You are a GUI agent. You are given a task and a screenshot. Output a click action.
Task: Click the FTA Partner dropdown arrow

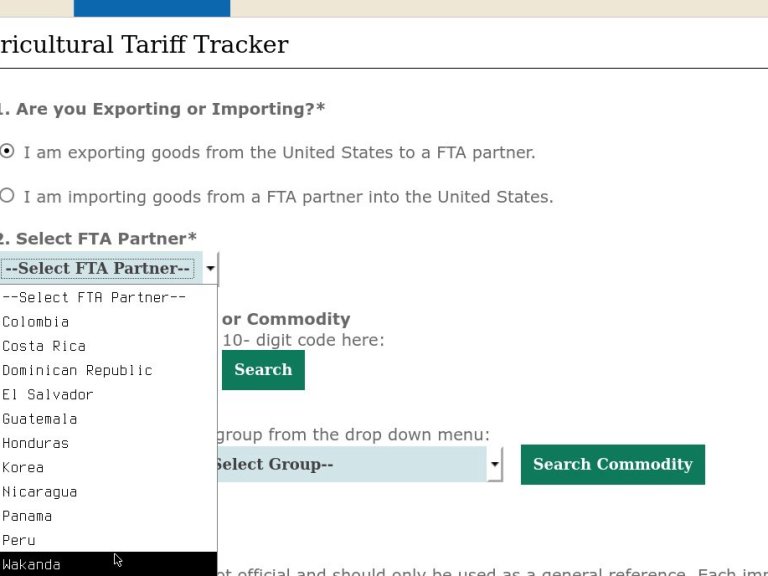210,269
